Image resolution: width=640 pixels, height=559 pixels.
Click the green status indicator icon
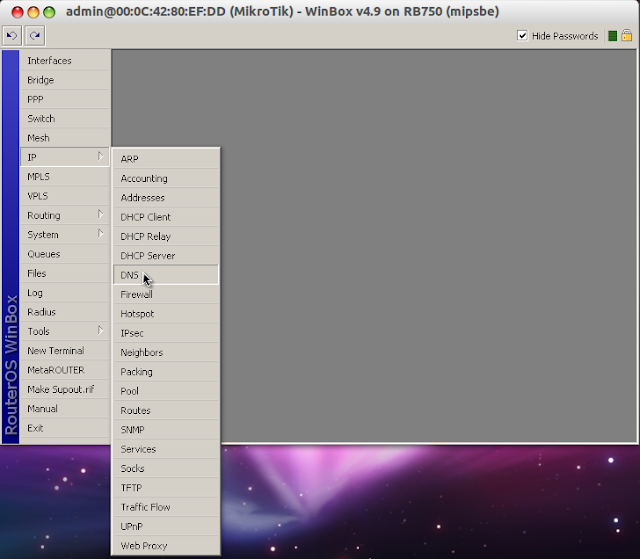[x=612, y=36]
